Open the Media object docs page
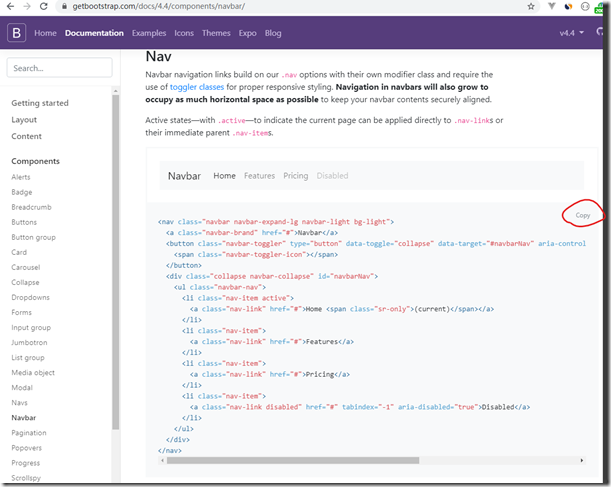611x487 pixels. click(x=33, y=372)
